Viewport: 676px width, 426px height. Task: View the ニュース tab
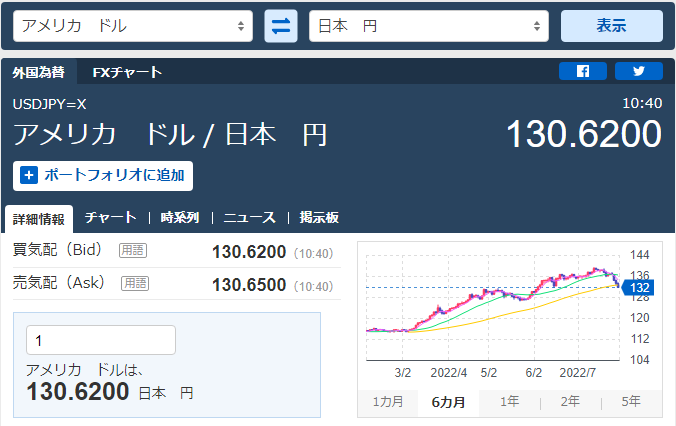(249, 217)
